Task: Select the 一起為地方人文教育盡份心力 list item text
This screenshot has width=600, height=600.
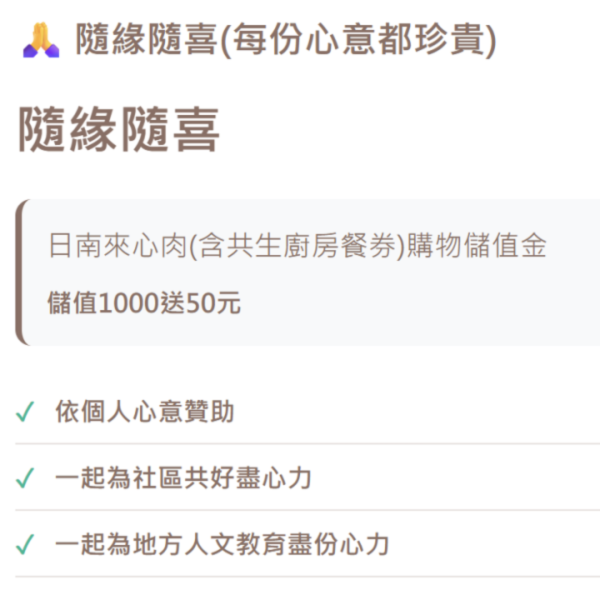Action: point(221,545)
